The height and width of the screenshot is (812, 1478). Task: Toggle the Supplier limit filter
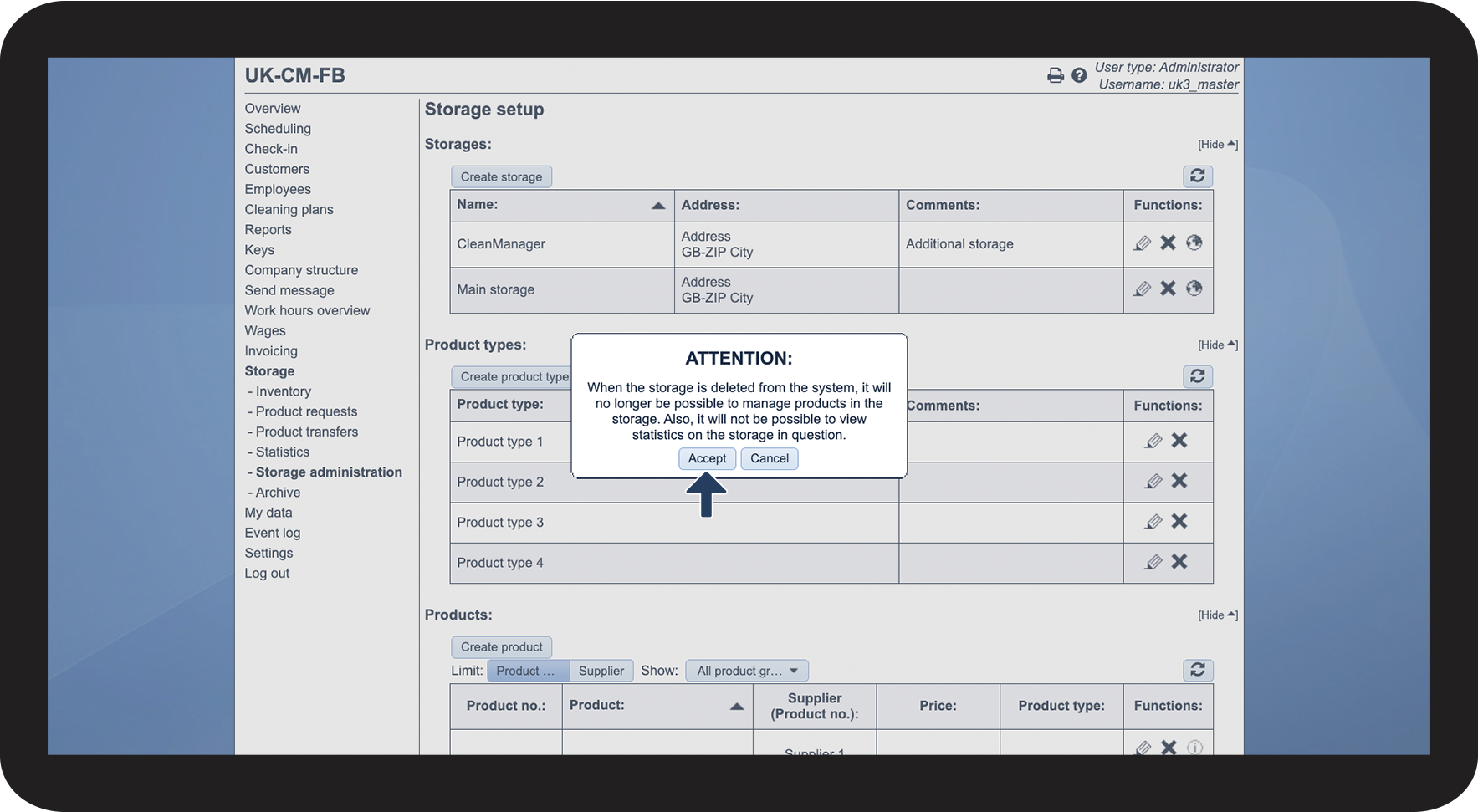tap(601, 671)
